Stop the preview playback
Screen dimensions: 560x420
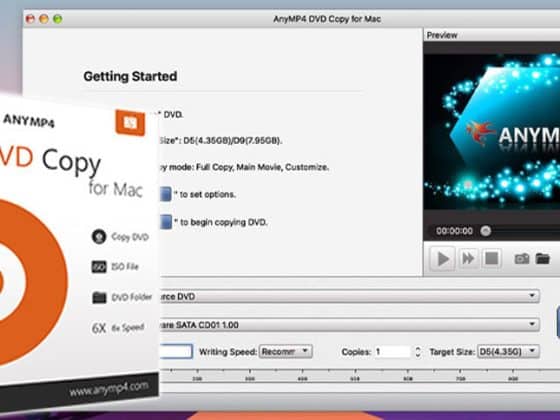[492, 258]
